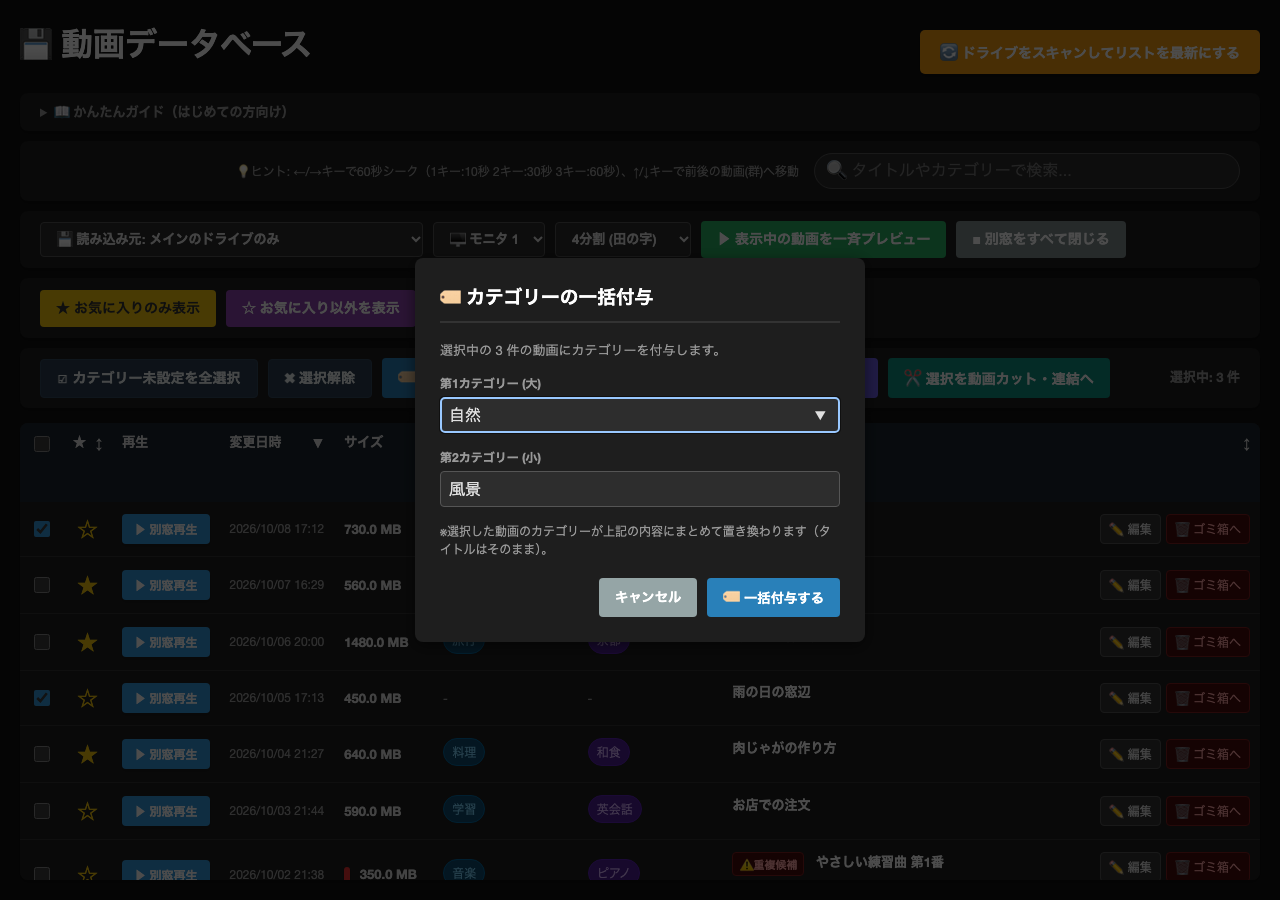1280x900 pixels.
Task: Trash the 1480.0 MB row with ゴミ箱へ
Action: point(1208,642)
